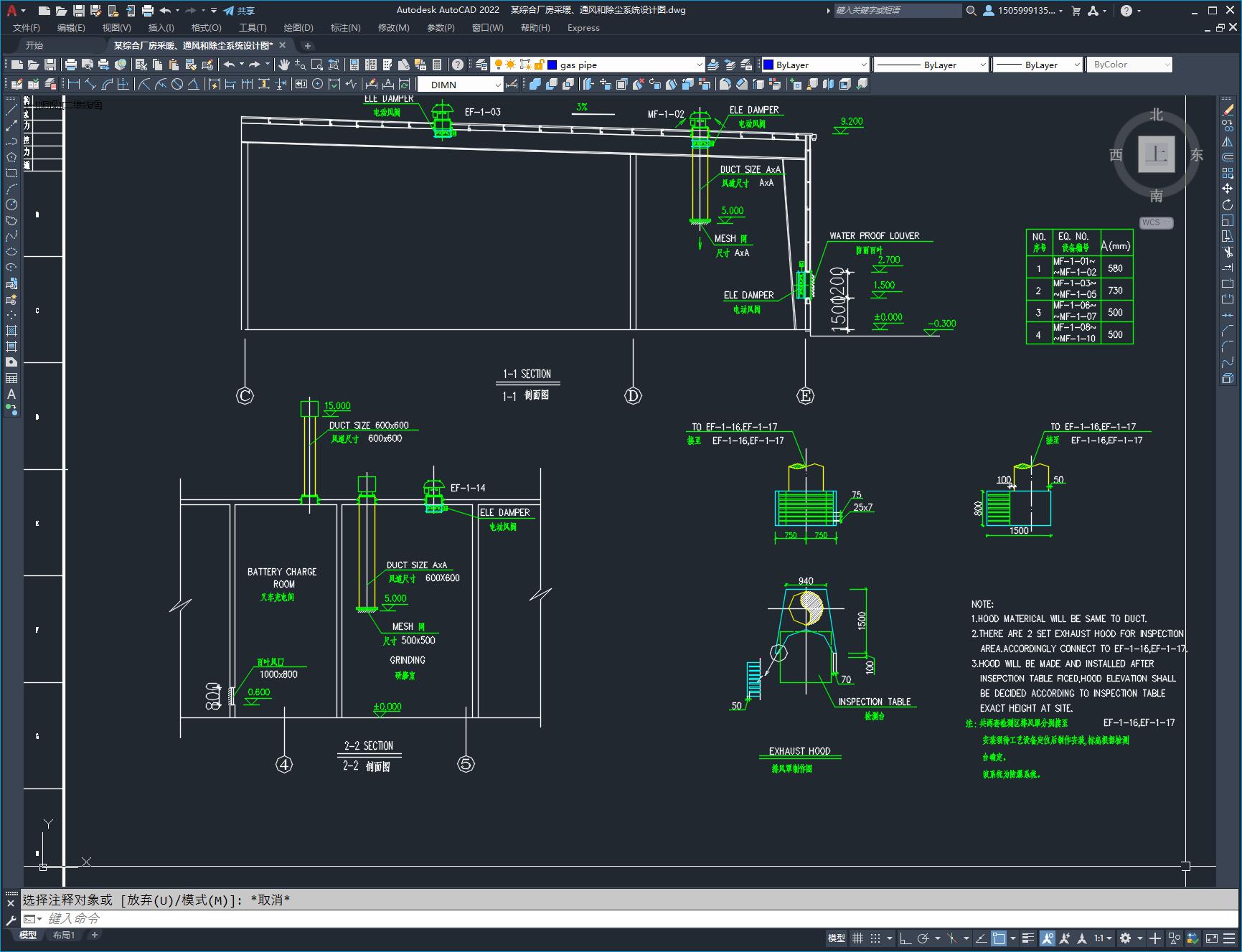Add a new layout with plus button
This screenshot has width=1242, height=952.
tap(94, 935)
